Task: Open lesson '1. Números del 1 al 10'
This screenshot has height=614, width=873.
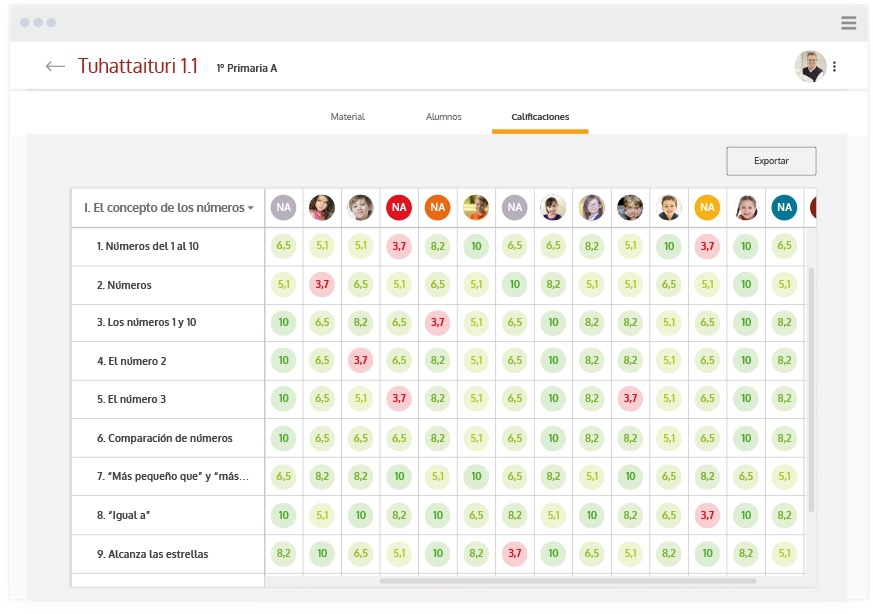Action: [x=147, y=246]
